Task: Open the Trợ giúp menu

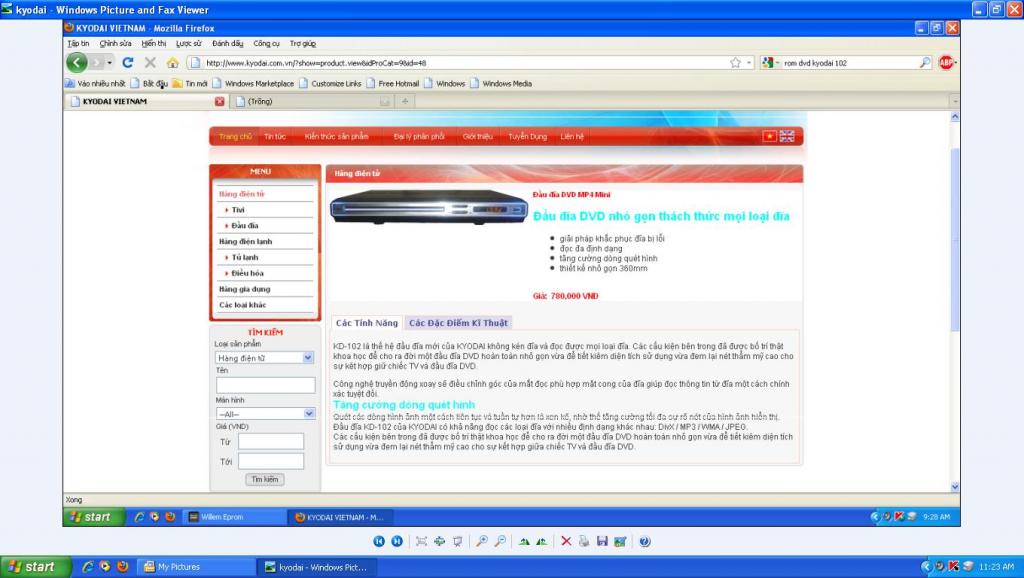Action: [x=303, y=44]
